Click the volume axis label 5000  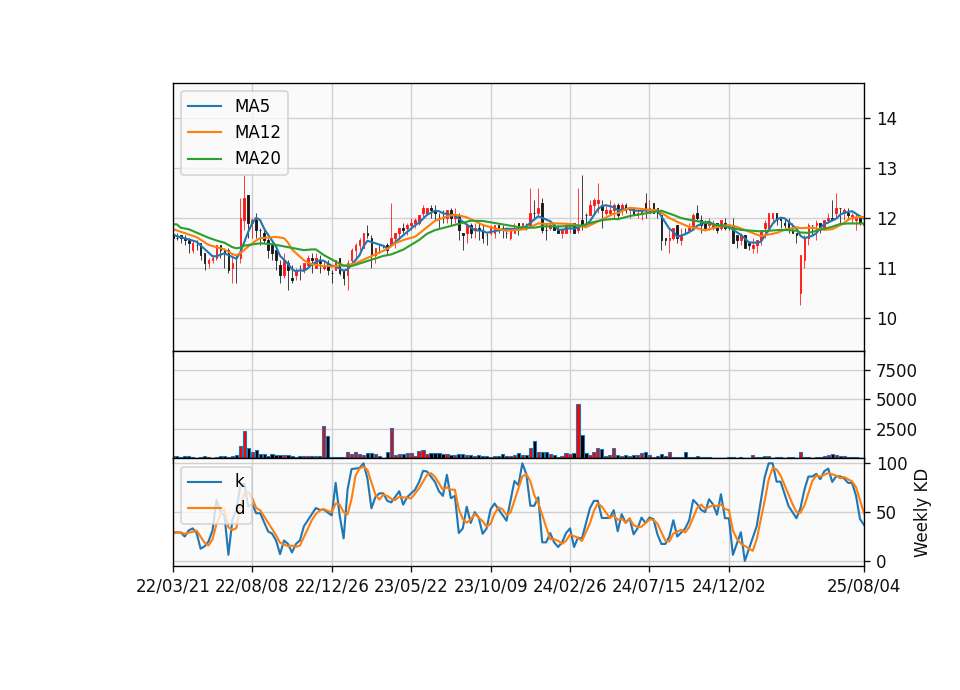coord(897,400)
